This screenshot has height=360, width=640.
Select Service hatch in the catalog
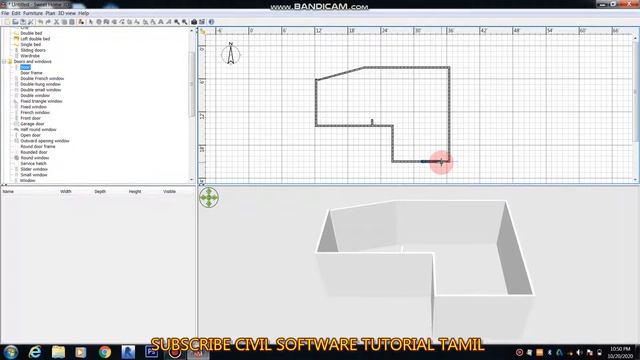[33, 164]
